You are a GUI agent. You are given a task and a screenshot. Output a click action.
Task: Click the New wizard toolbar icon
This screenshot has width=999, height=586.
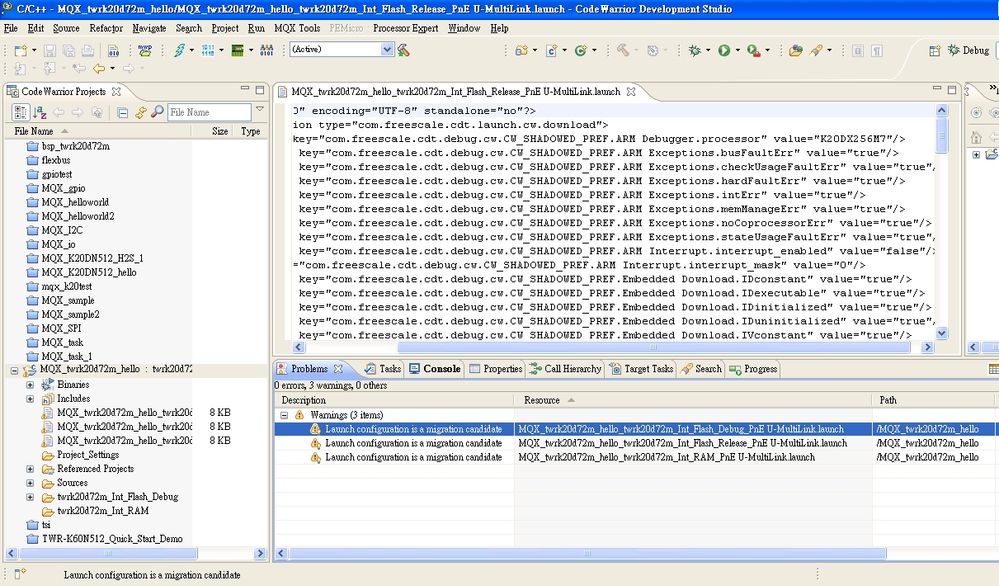(20, 50)
